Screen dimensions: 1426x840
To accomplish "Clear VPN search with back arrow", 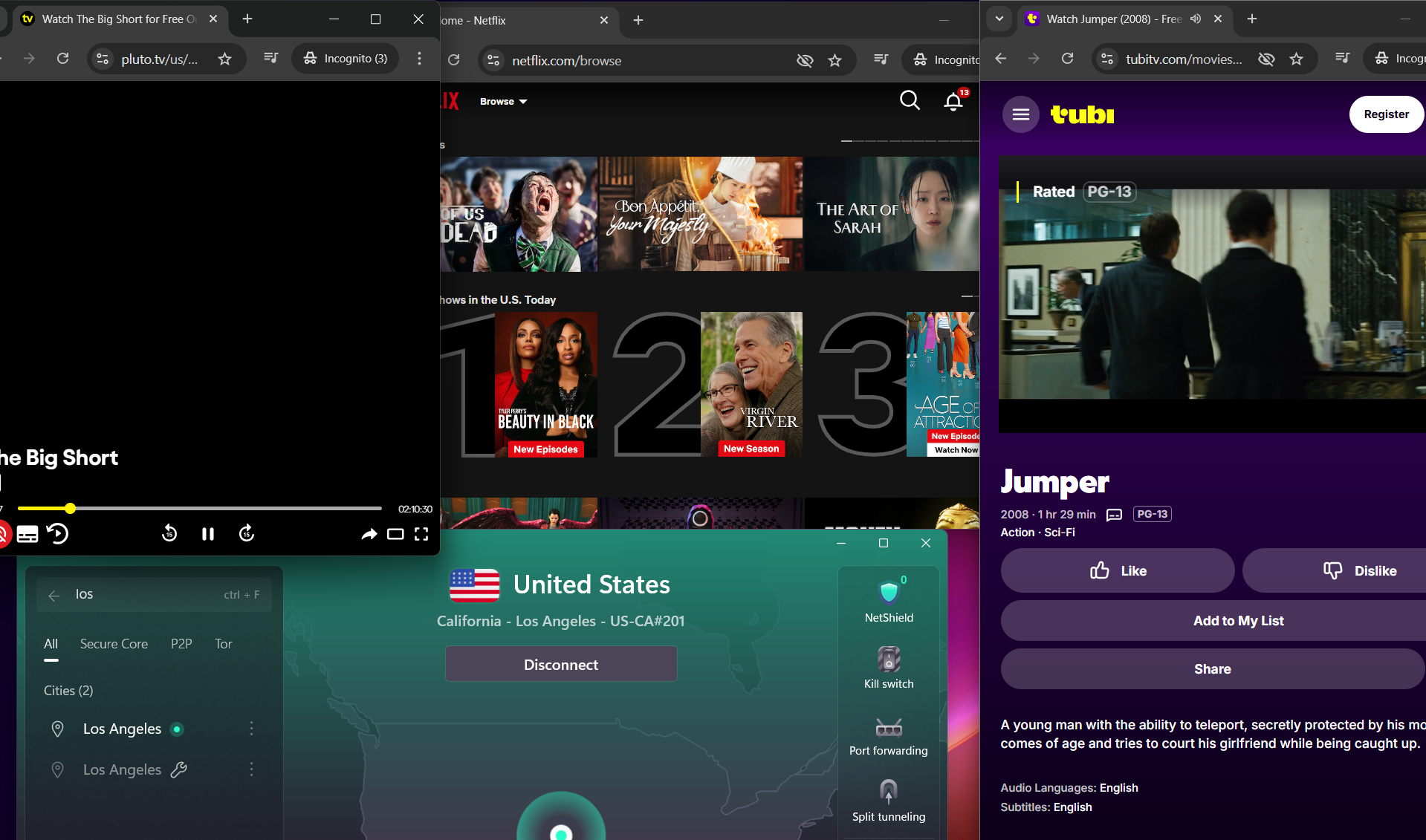I will coord(54,595).
